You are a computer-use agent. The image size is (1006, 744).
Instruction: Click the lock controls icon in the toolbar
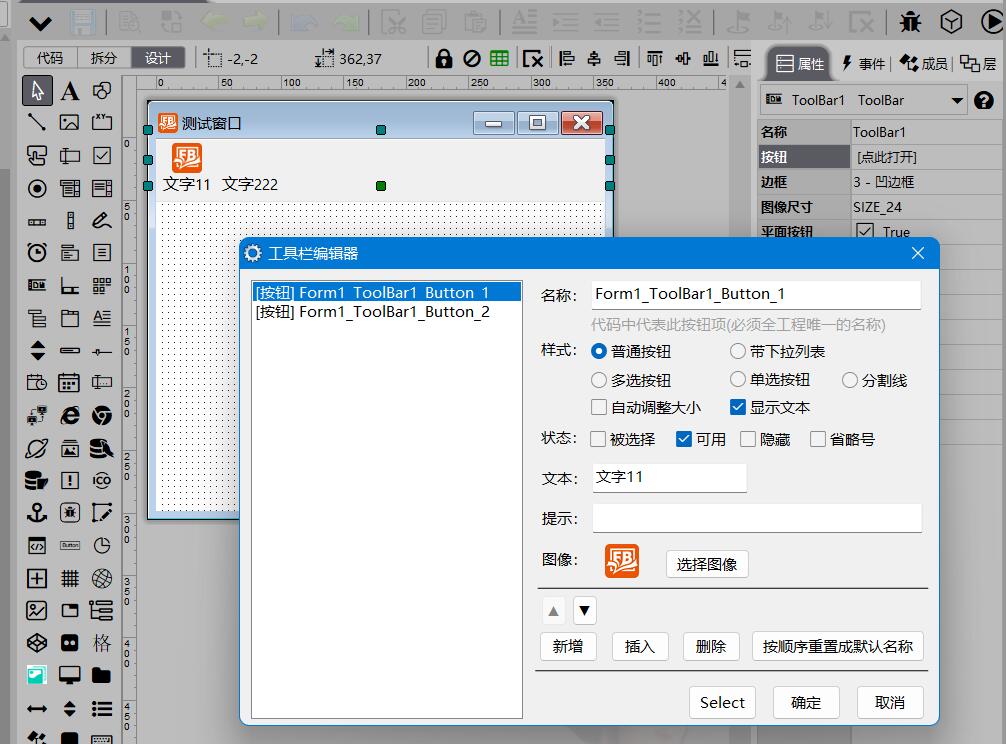pos(443,57)
